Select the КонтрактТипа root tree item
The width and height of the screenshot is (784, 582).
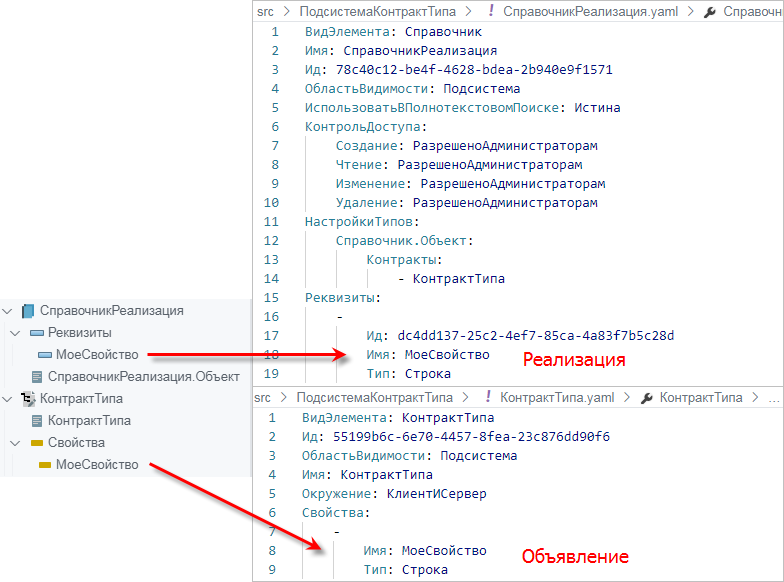81,398
